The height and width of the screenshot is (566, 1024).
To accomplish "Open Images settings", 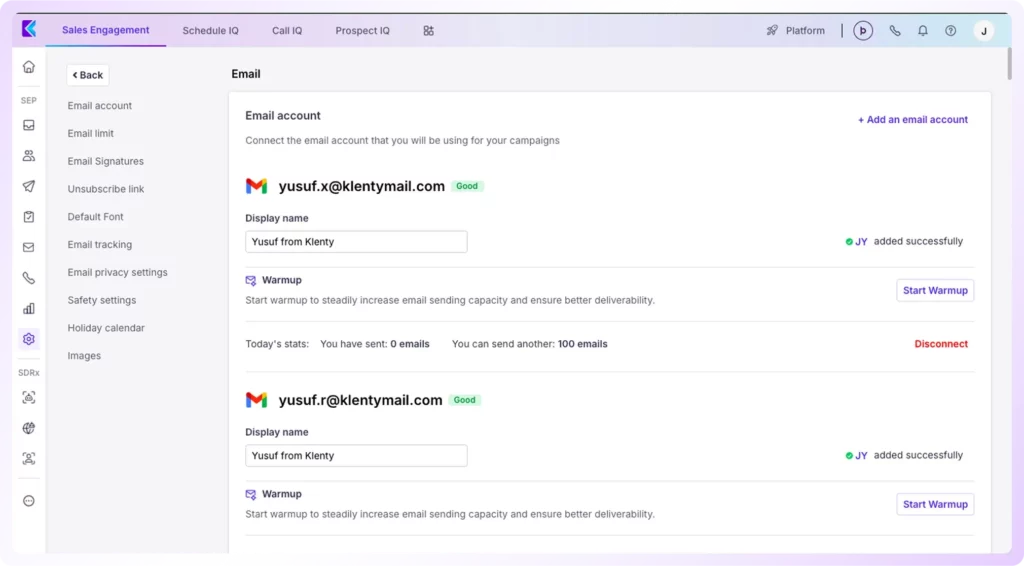I will pyautogui.click(x=84, y=356).
